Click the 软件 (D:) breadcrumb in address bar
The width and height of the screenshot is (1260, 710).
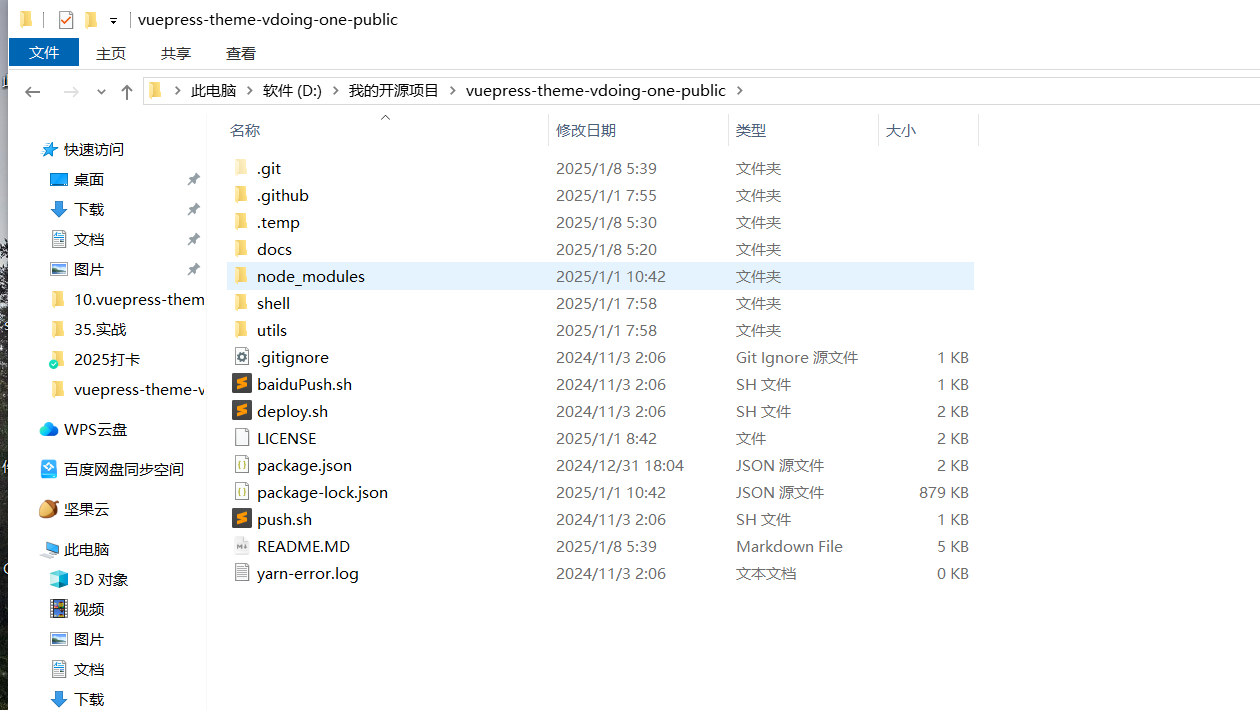[292, 90]
